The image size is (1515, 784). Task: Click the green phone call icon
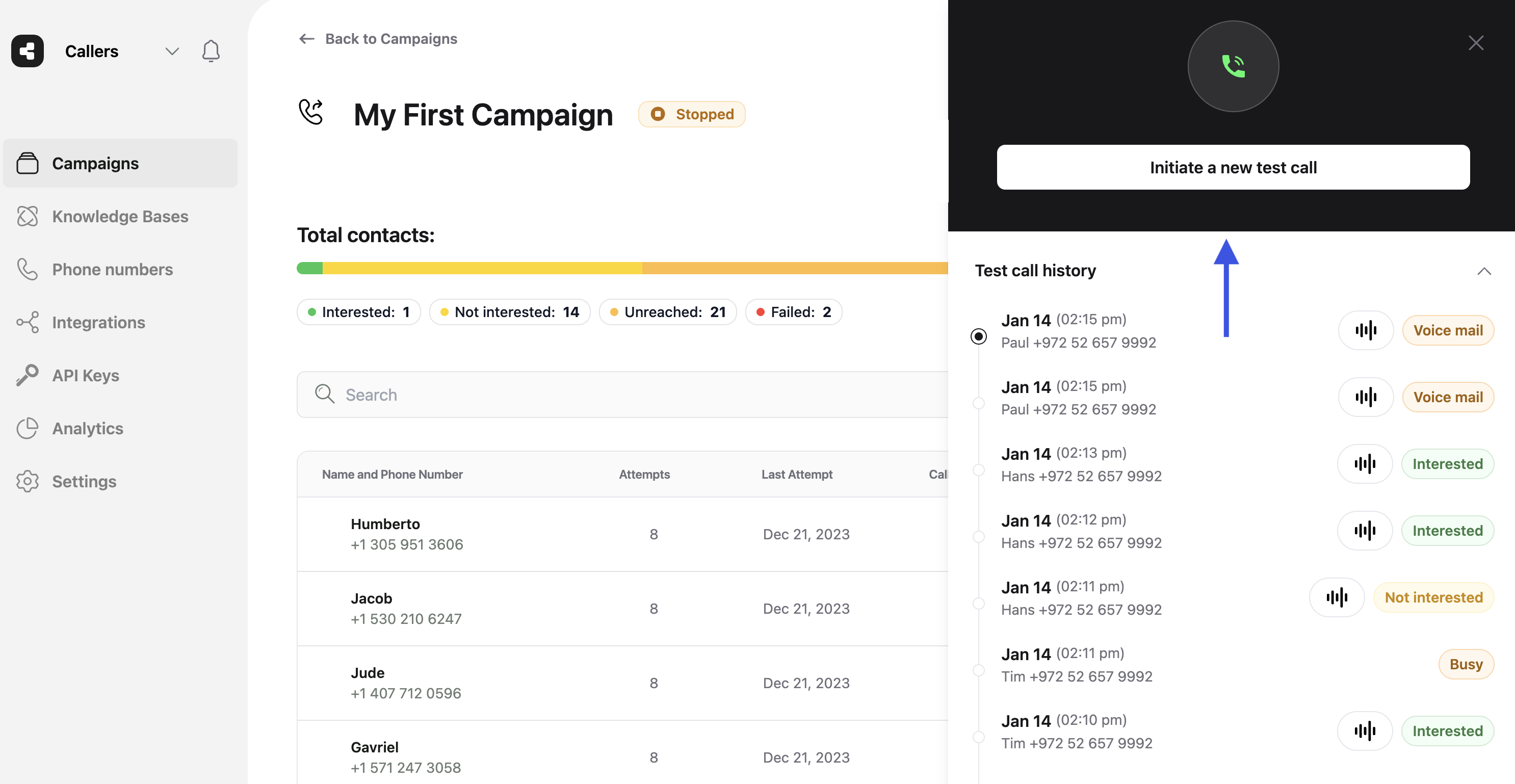[x=1233, y=66]
